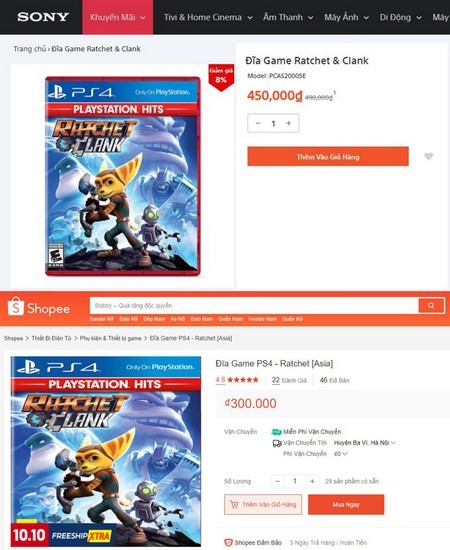Increase Sony quantity with plus
Image resolution: width=450 pixels, height=550 pixels.
[x=288, y=123]
